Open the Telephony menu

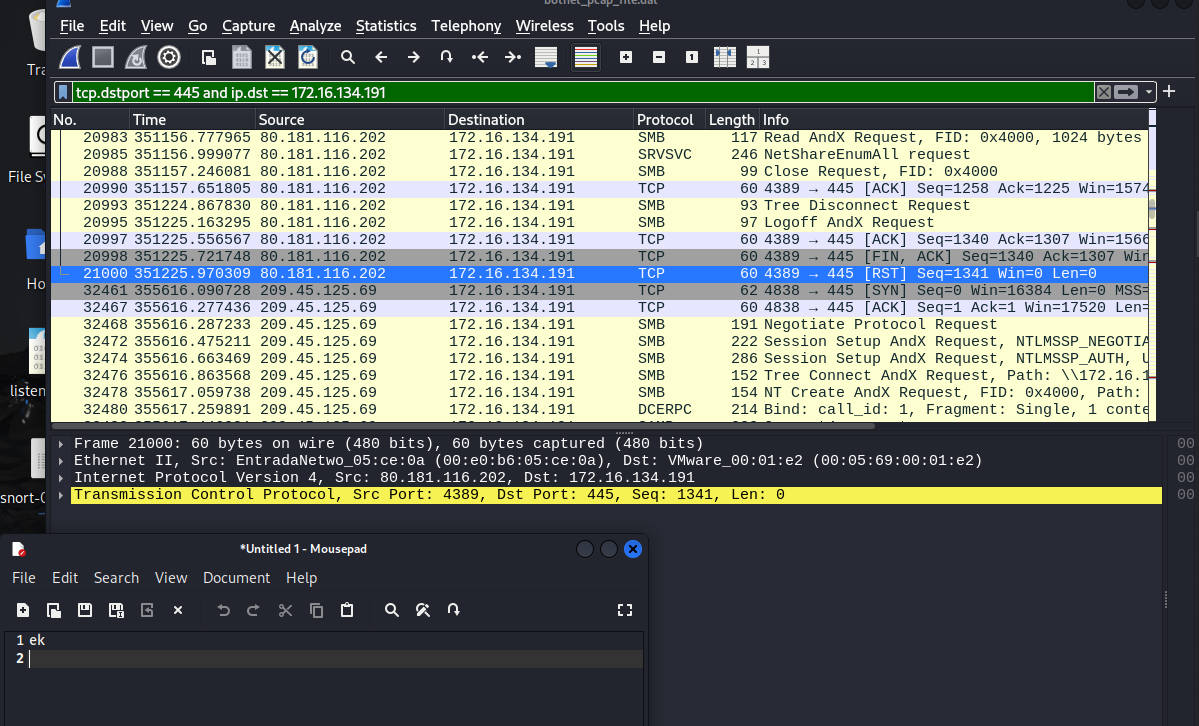pos(466,26)
